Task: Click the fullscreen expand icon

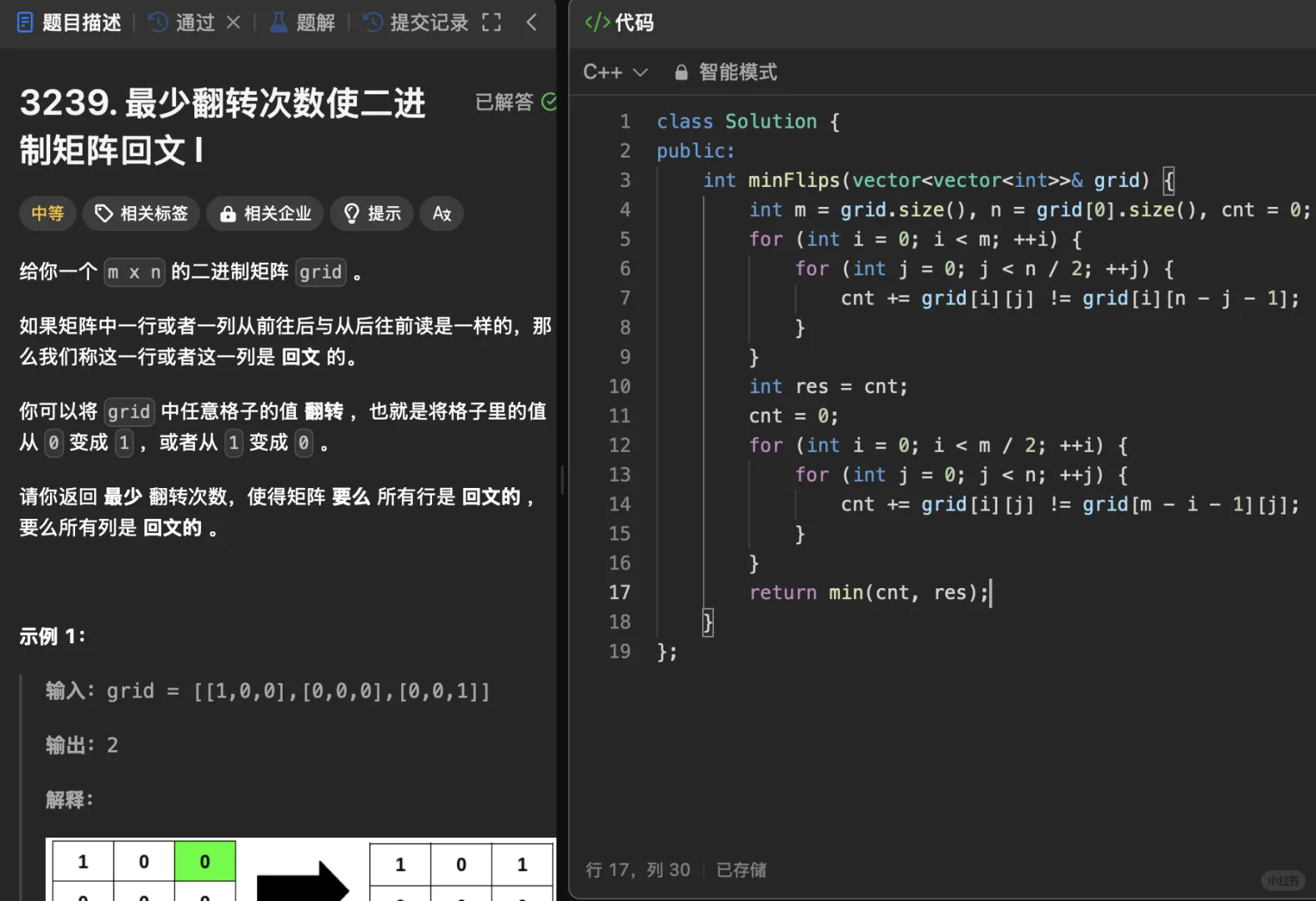Action: point(492,23)
